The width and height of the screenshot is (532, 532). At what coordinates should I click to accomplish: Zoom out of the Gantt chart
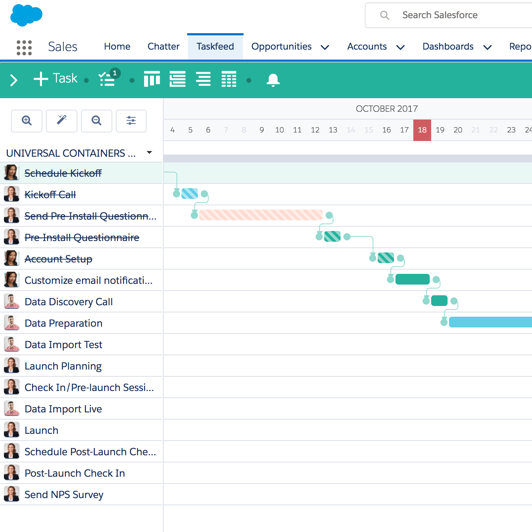pos(96,120)
